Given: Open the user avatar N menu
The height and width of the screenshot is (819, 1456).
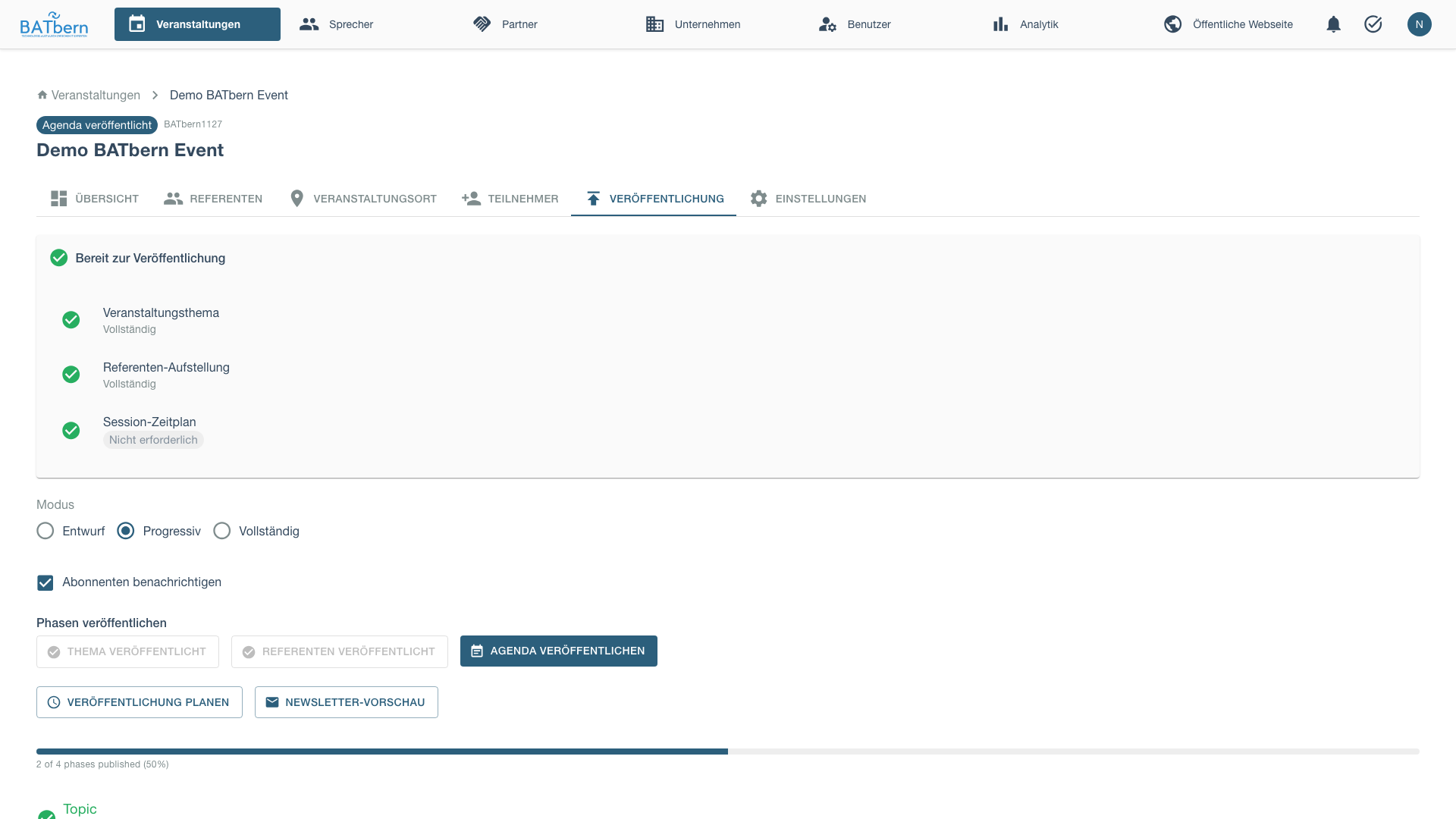Looking at the screenshot, I should (1419, 24).
